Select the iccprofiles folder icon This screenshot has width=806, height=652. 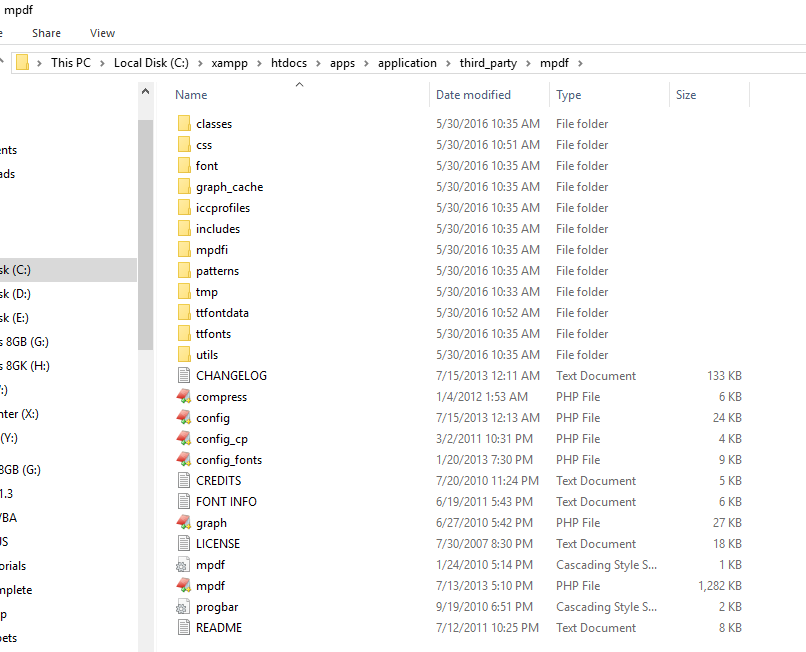(x=184, y=208)
